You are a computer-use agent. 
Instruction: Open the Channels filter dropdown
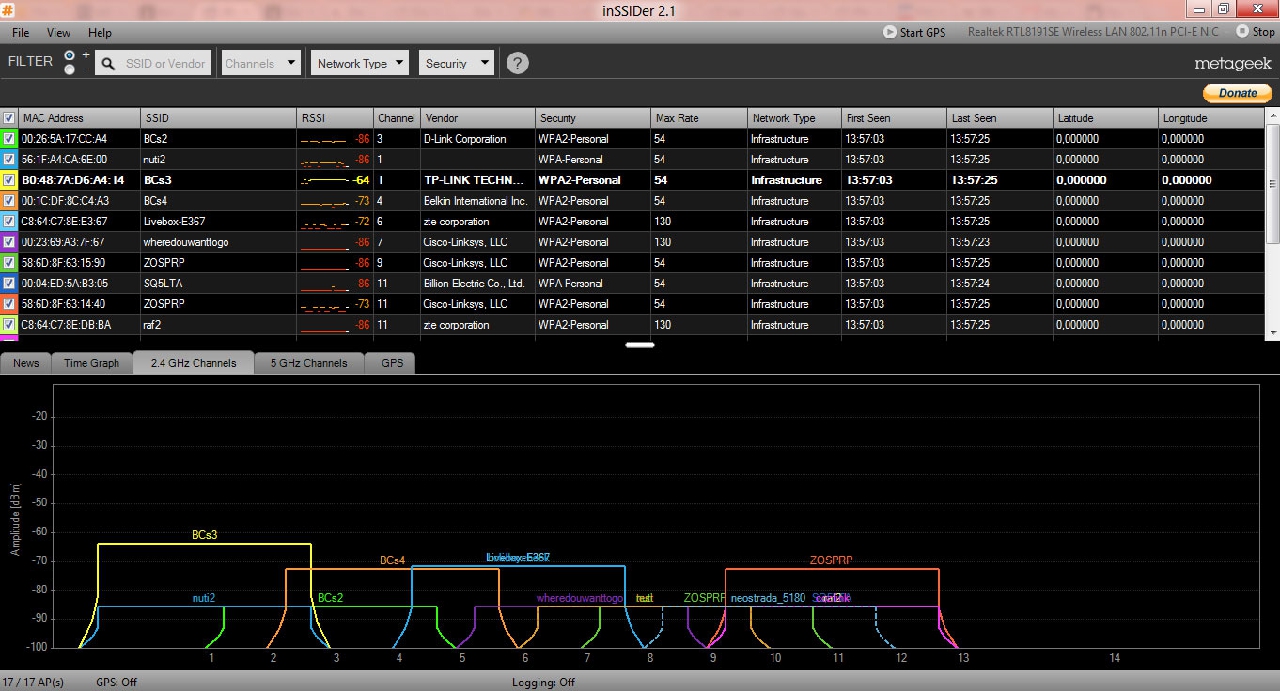pyautogui.click(x=261, y=63)
